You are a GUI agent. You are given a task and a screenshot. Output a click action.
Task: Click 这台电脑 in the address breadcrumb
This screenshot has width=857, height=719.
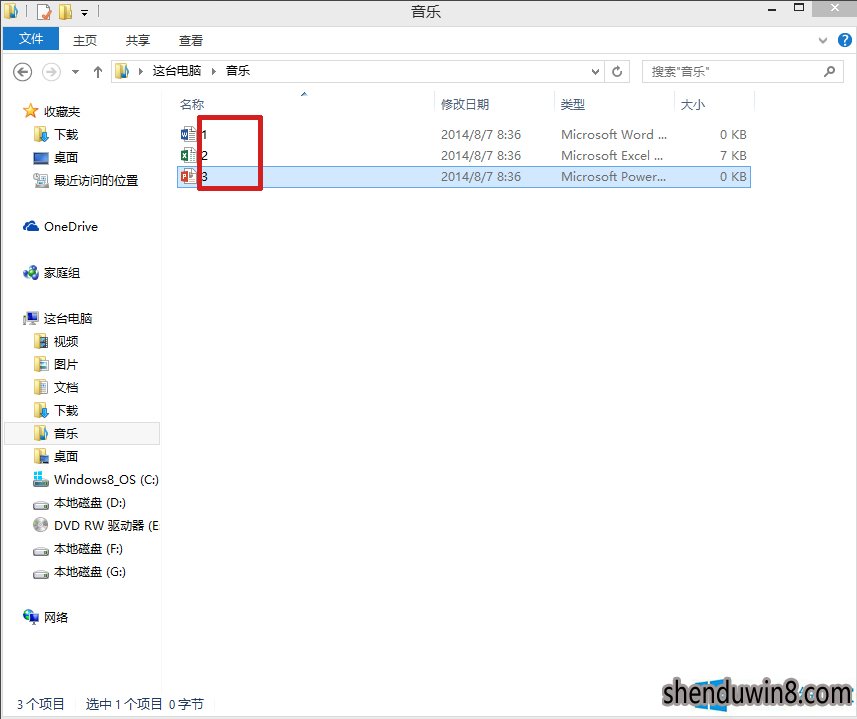[x=177, y=70]
